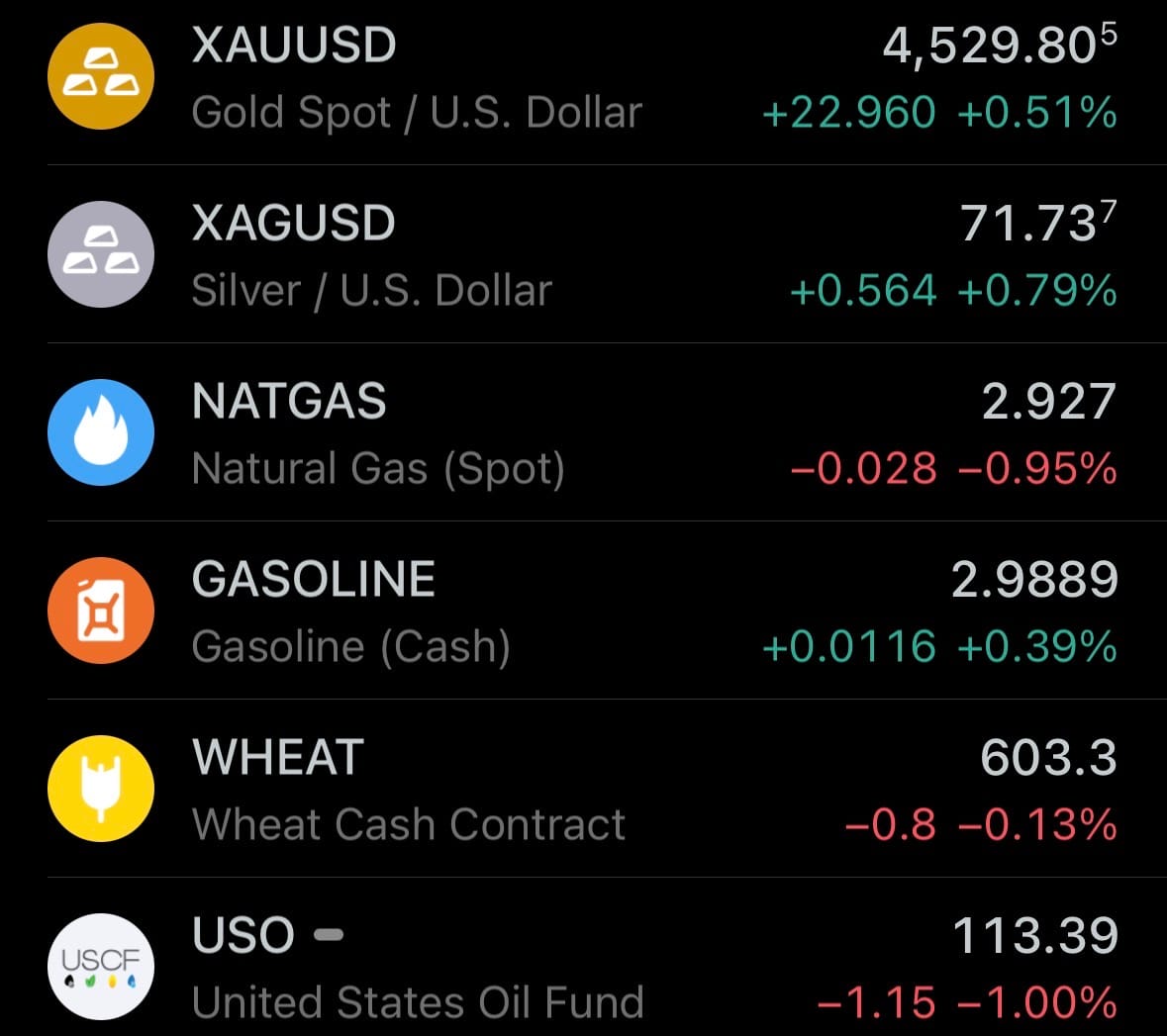Image resolution: width=1167 pixels, height=1036 pixels.
Task: Tap the USCF logo icon
Action: tap(101, 967)
